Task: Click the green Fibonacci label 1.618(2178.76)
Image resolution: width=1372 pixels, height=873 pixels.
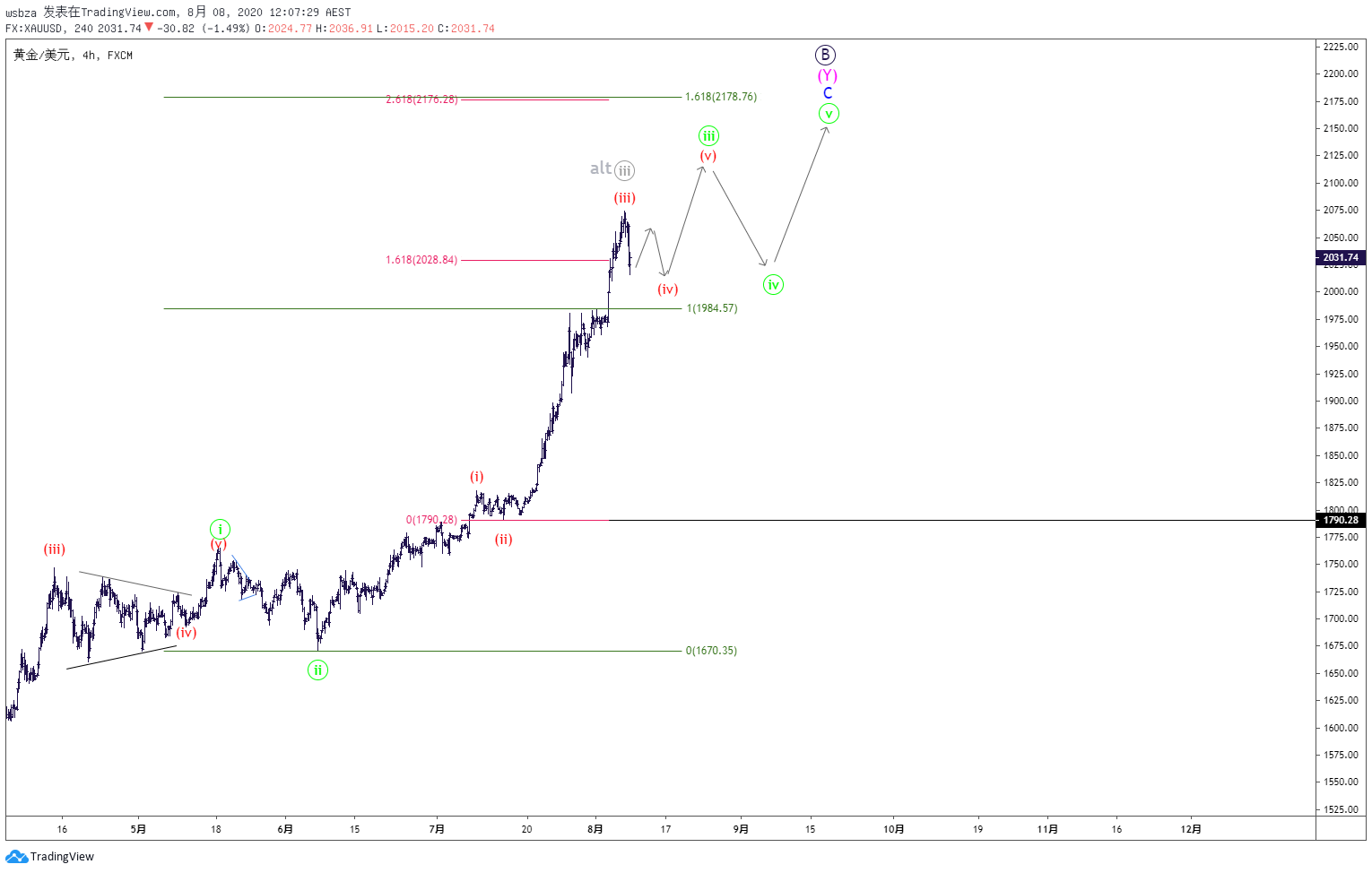Action: pos(721,97)
